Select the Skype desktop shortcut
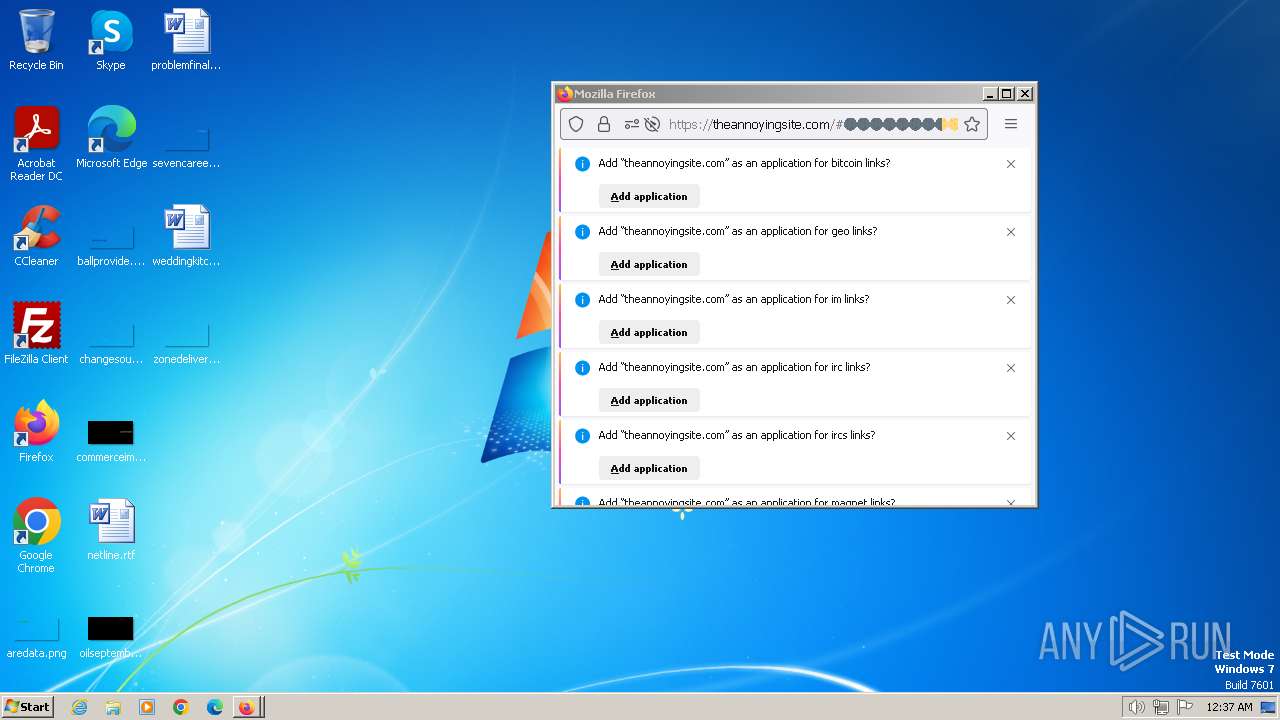 [x=111, y=40]
